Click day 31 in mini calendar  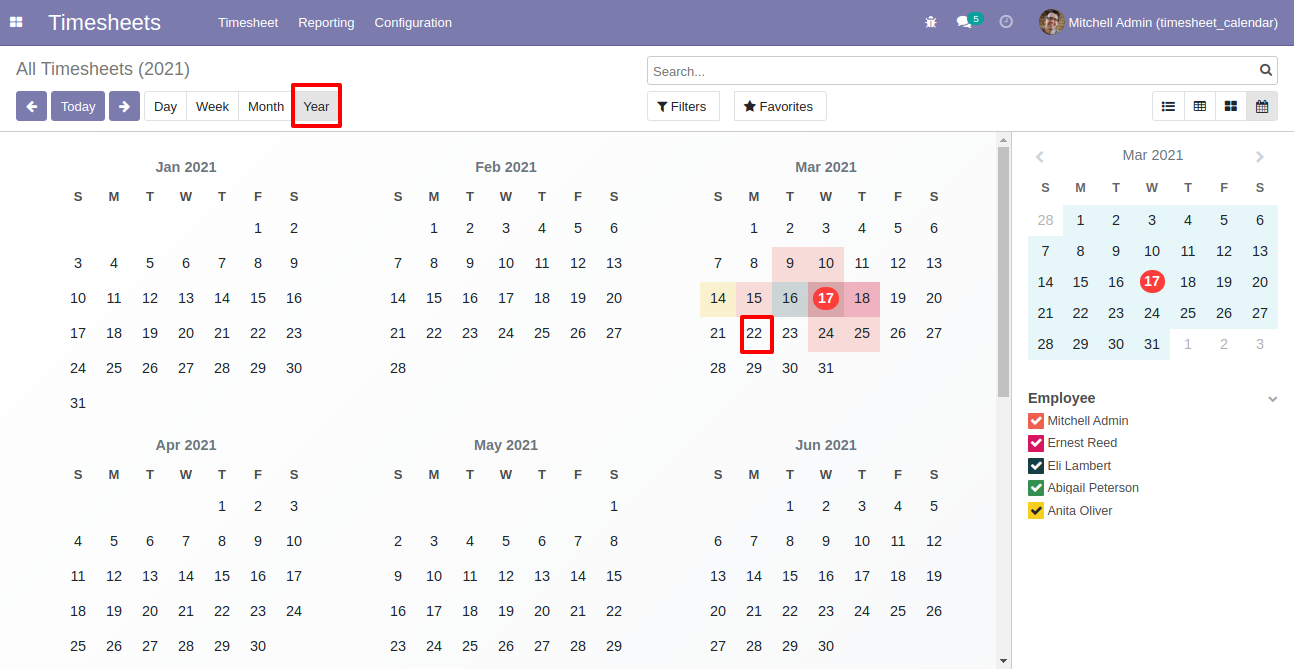click(1152, 344)
